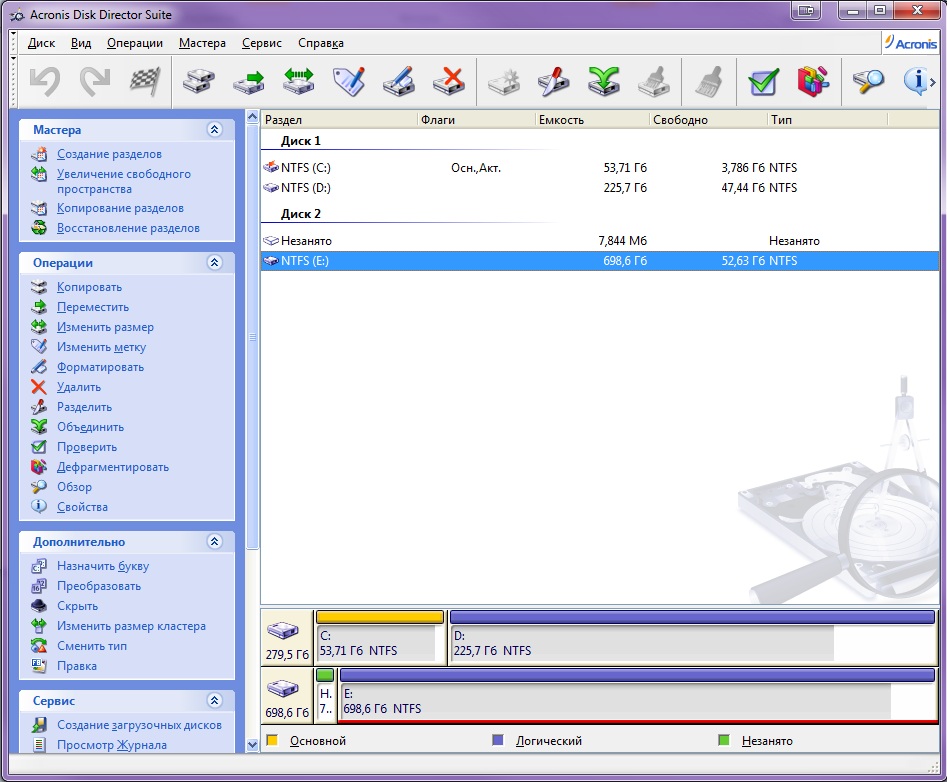Select the NTFS (C:) partition row

click(600, 167)
